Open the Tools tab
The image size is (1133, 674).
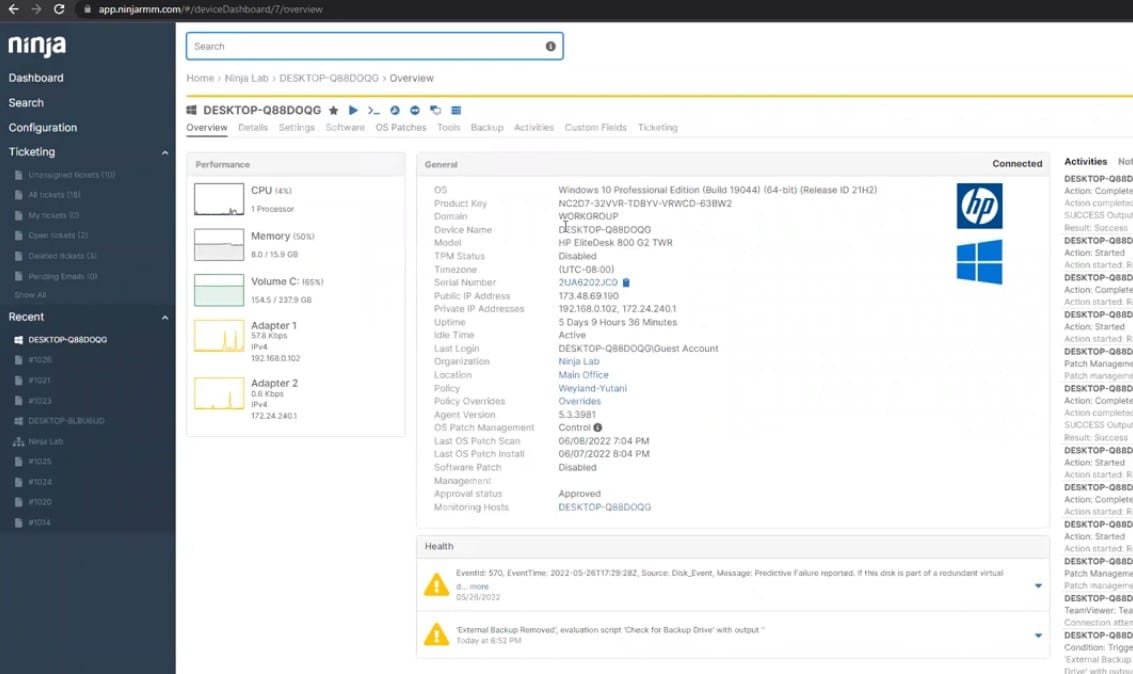click(x=449, y=128)
